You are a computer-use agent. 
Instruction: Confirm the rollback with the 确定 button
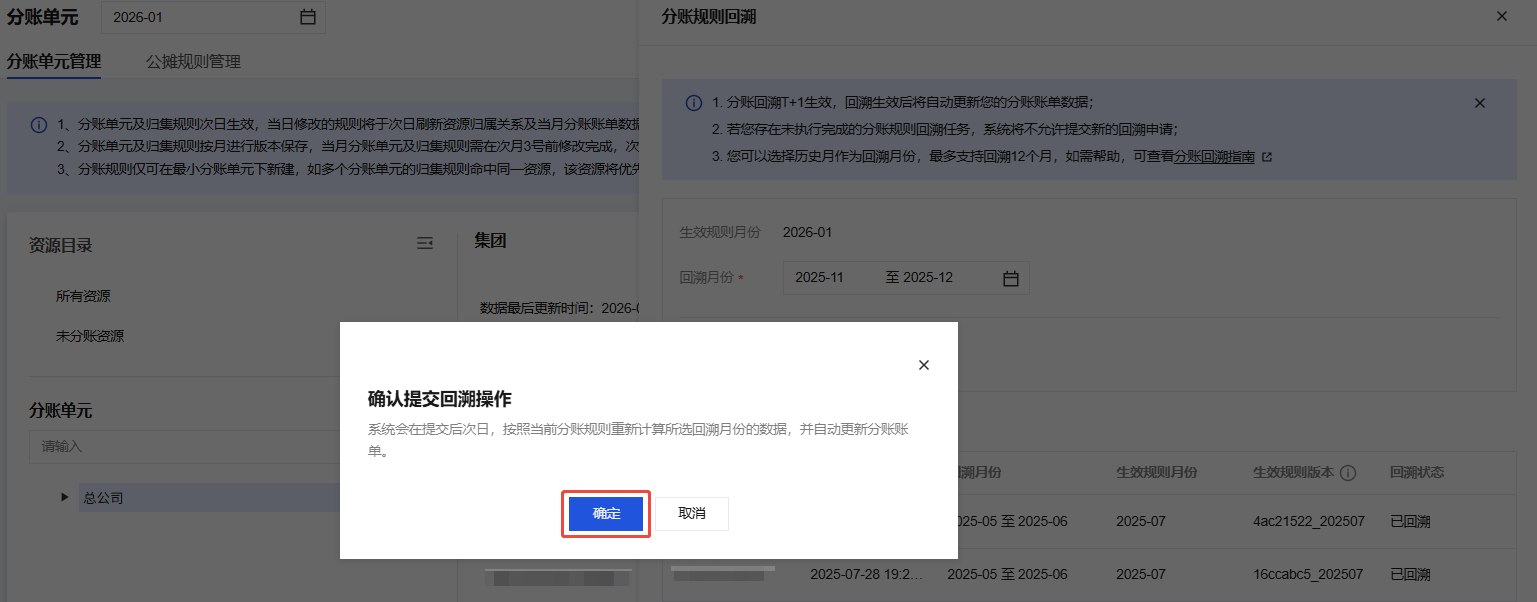click(606, 514)
